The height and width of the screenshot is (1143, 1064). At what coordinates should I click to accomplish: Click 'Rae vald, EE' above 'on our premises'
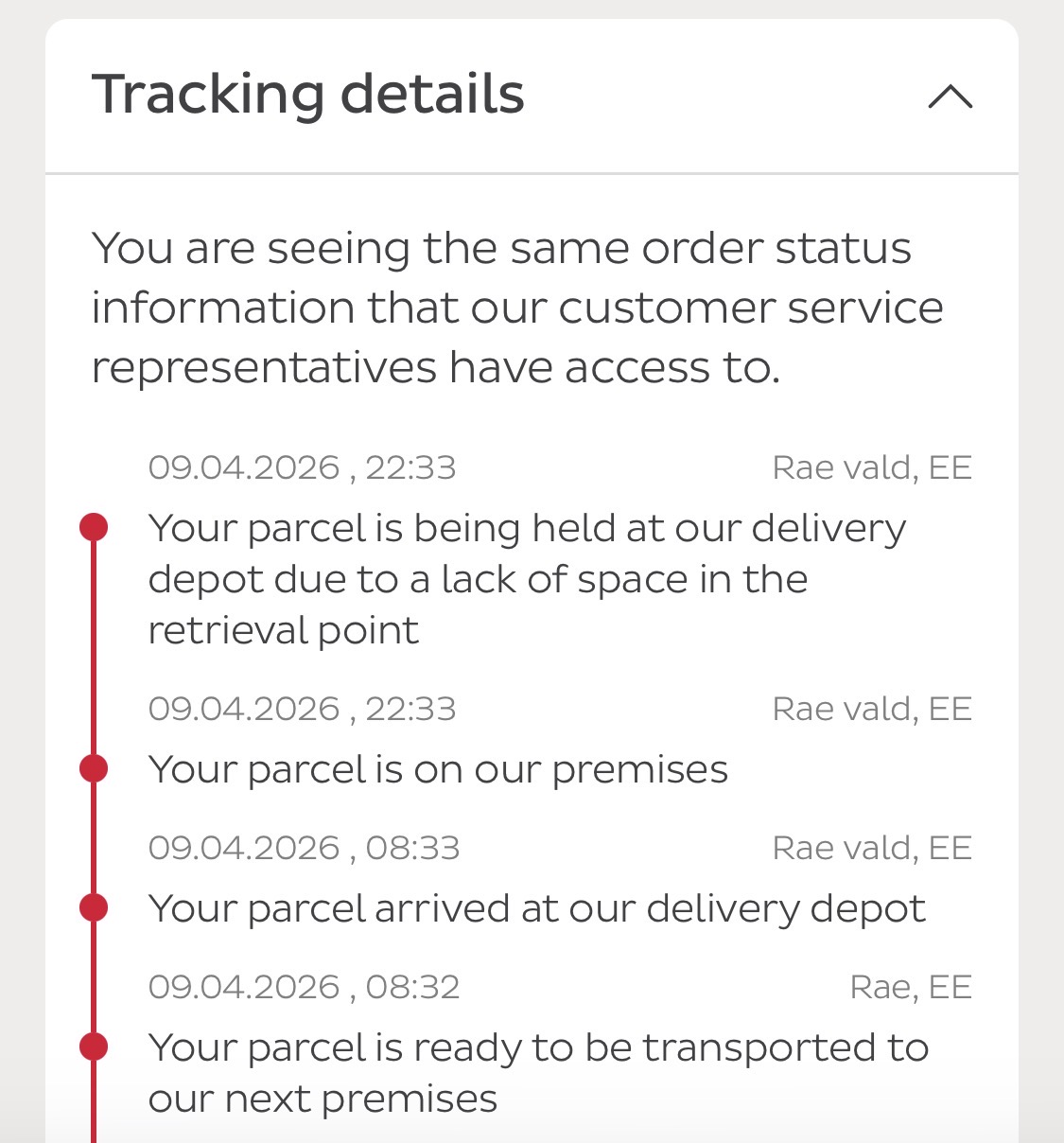[x=871, y=709]
